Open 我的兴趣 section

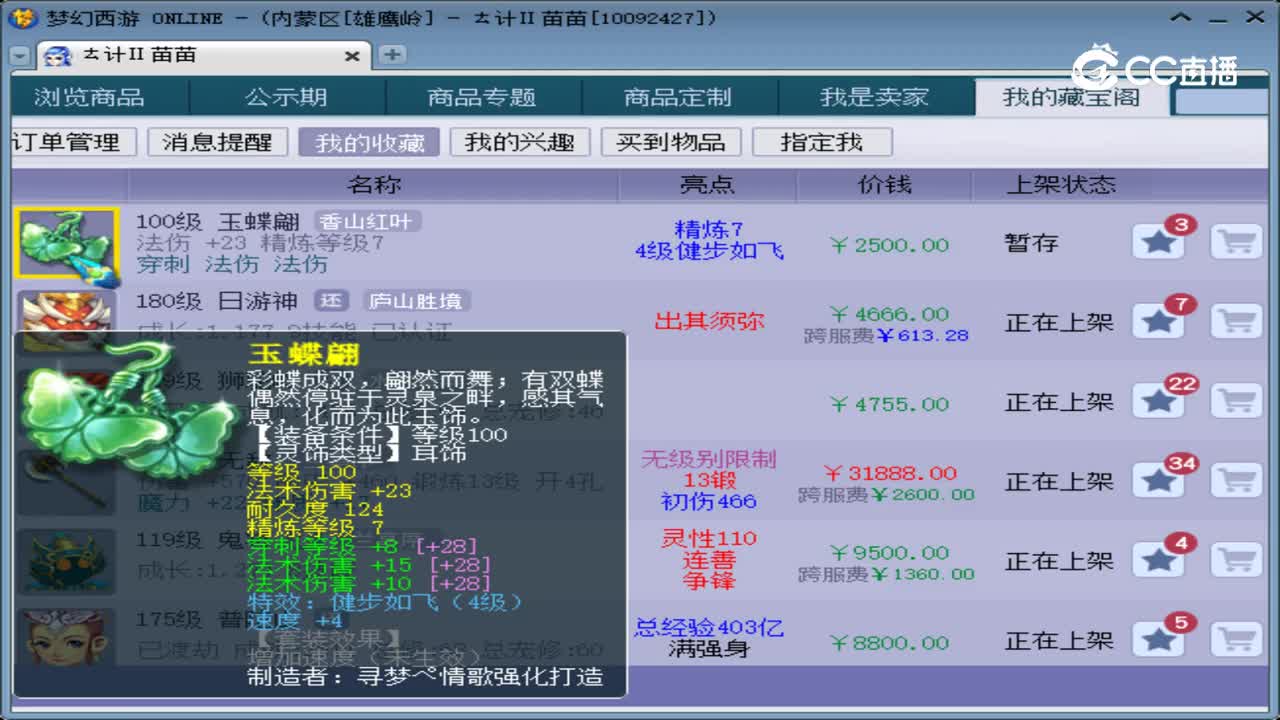tap(520, 142)
